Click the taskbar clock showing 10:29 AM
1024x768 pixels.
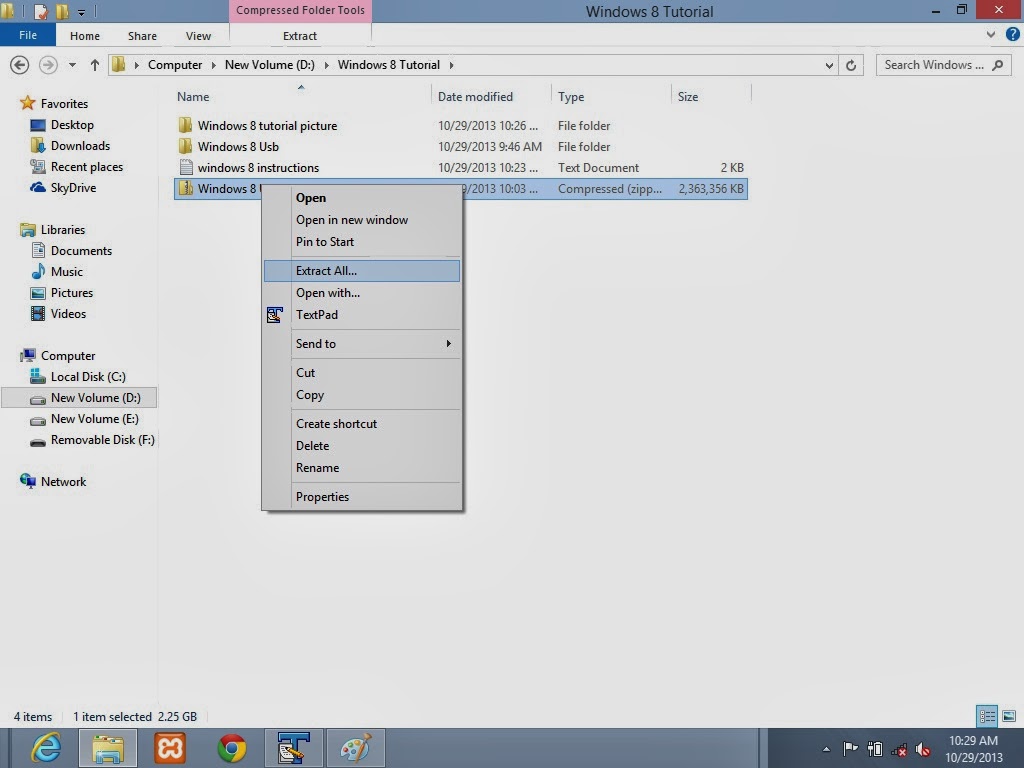tap(973, 749)
